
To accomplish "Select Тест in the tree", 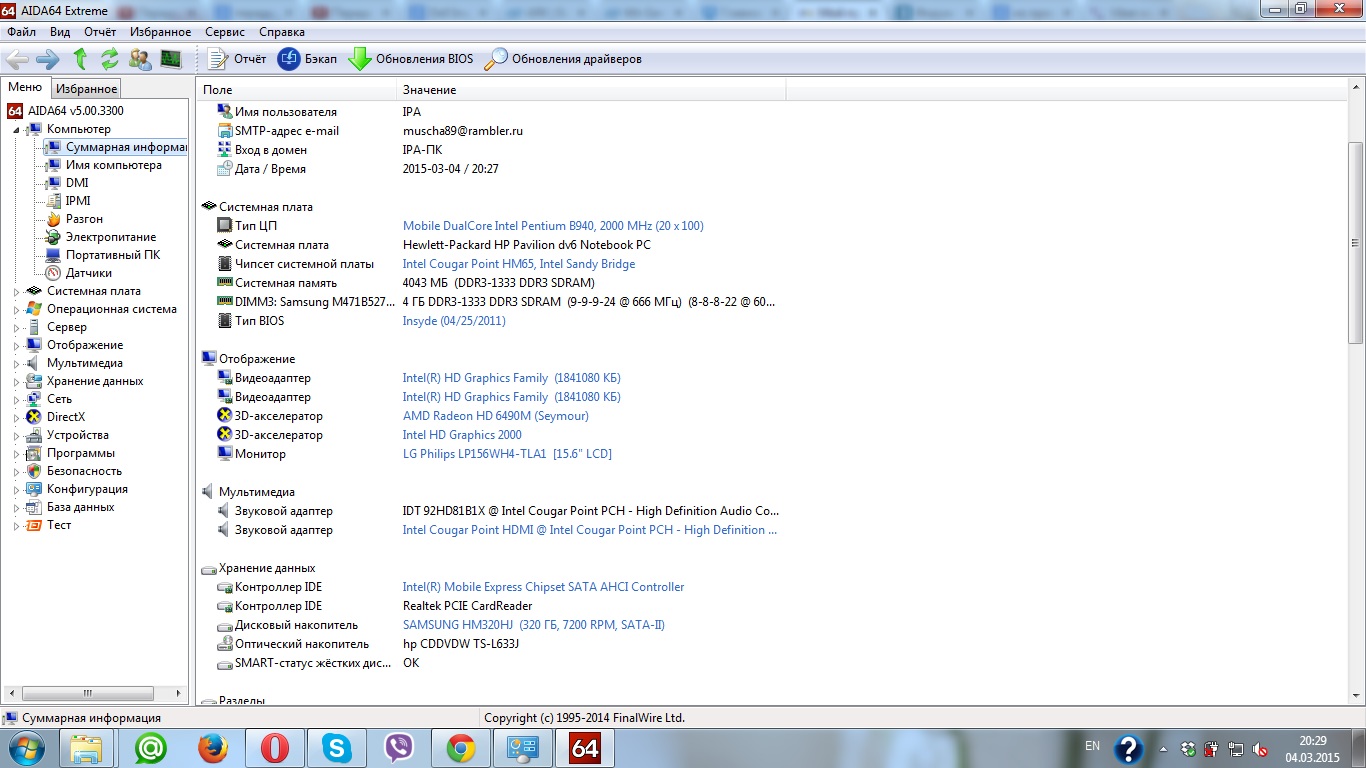I will click(x=59, y=525).
